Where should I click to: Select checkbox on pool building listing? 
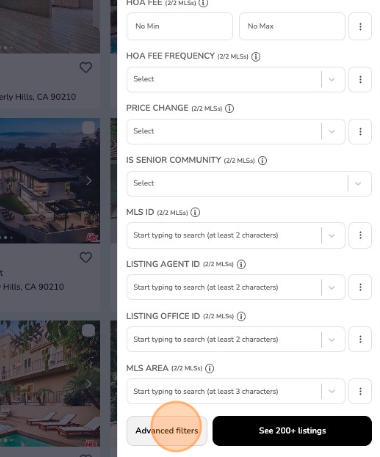[x=88, y=330]
